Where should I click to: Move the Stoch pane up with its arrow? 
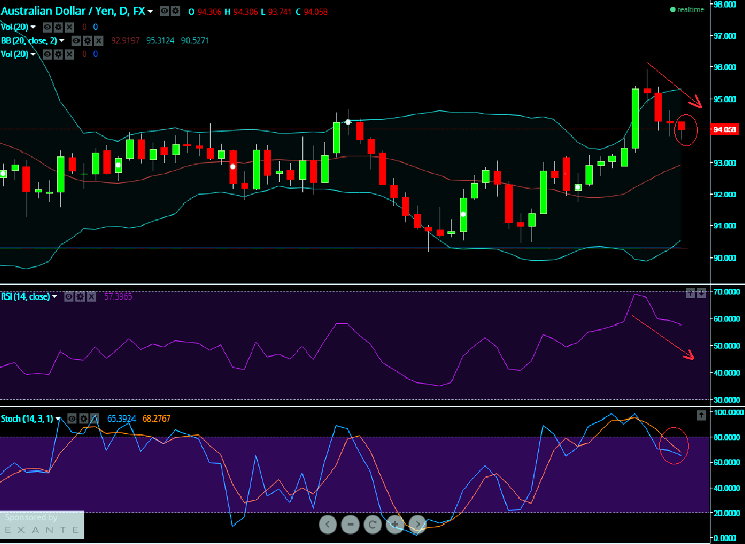[x=701, y=415]
